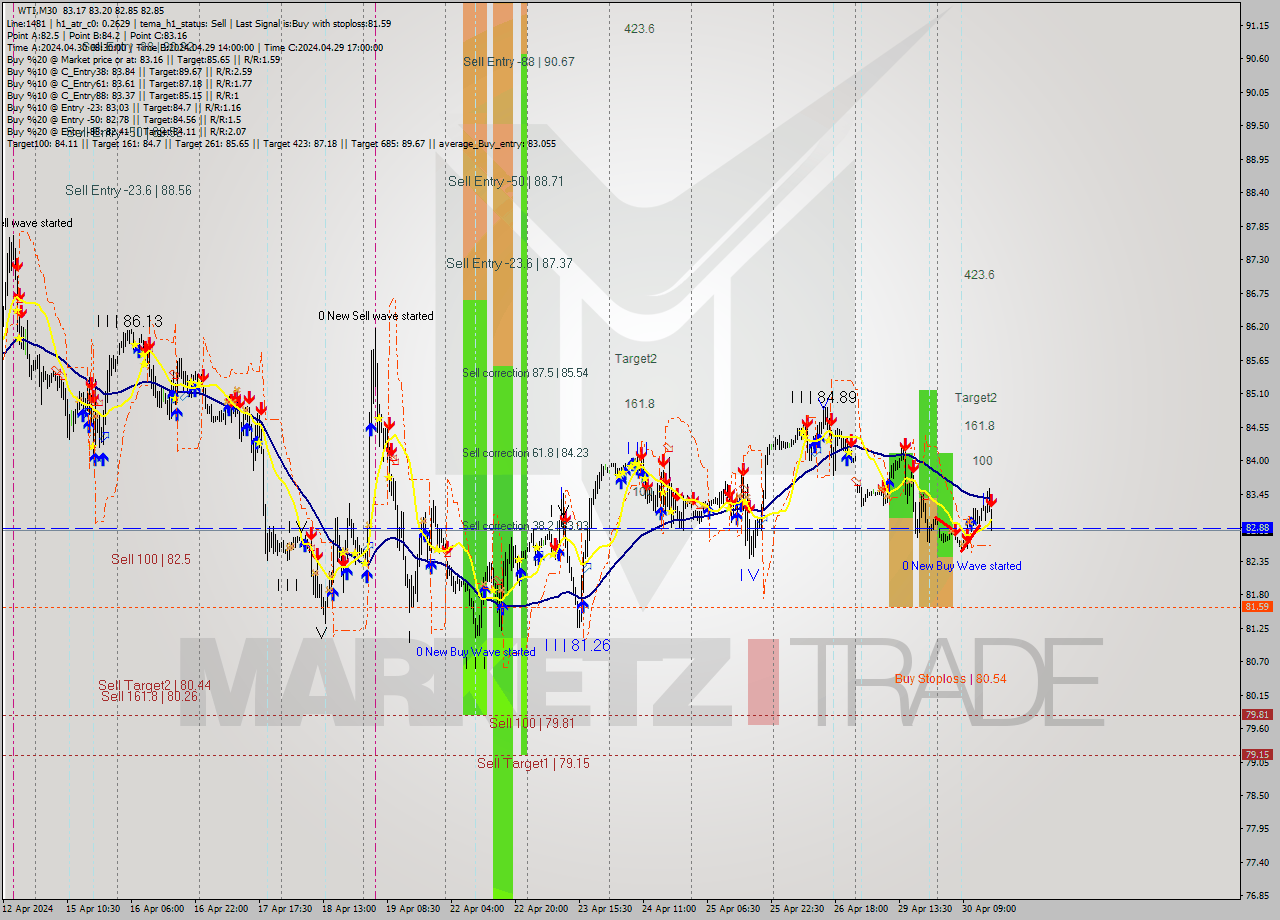Click the 78.50 price axis value
This screenshot has width=1280, height=920.
coord(1257,796)
